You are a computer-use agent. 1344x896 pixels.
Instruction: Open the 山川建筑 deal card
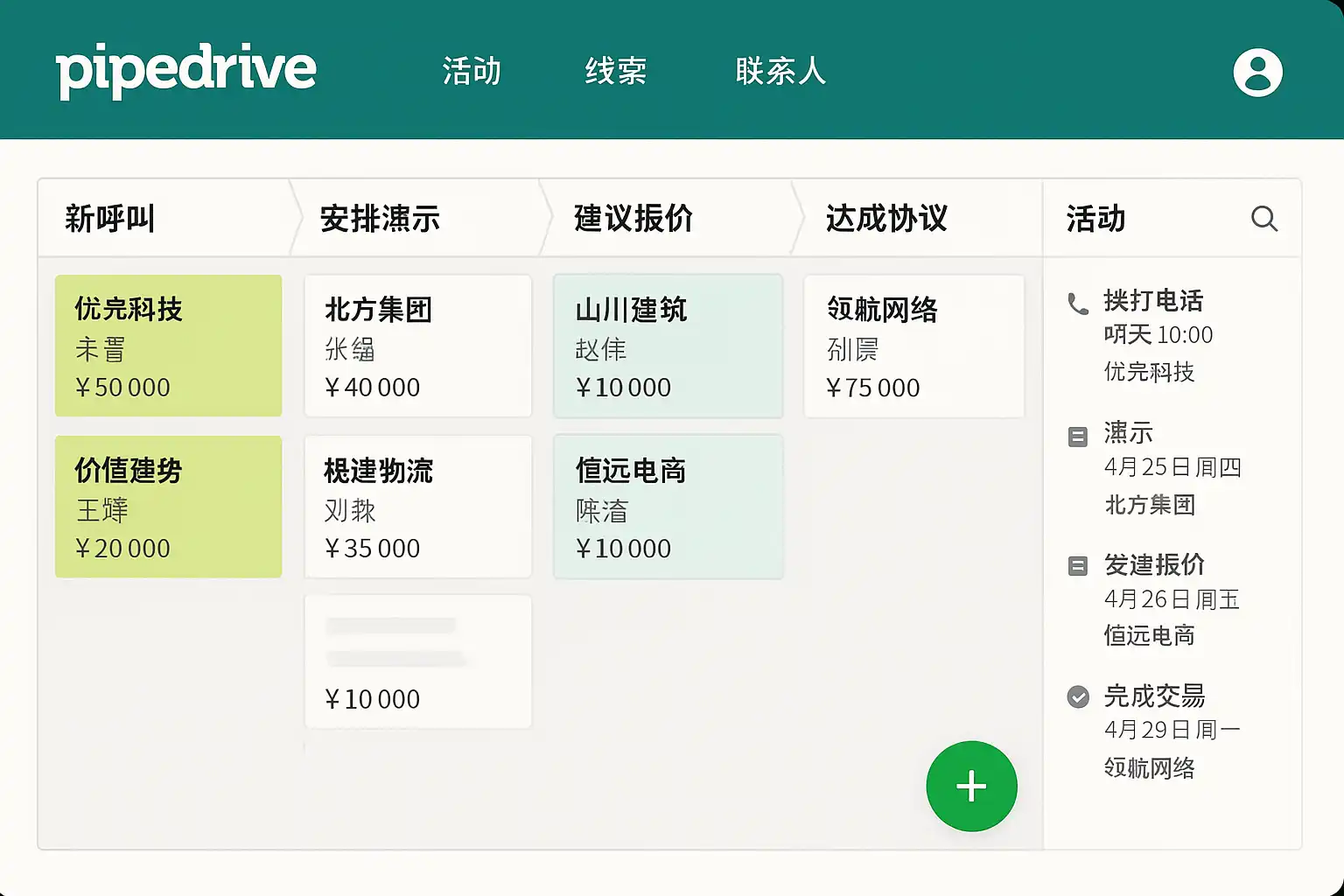(668, 346)
